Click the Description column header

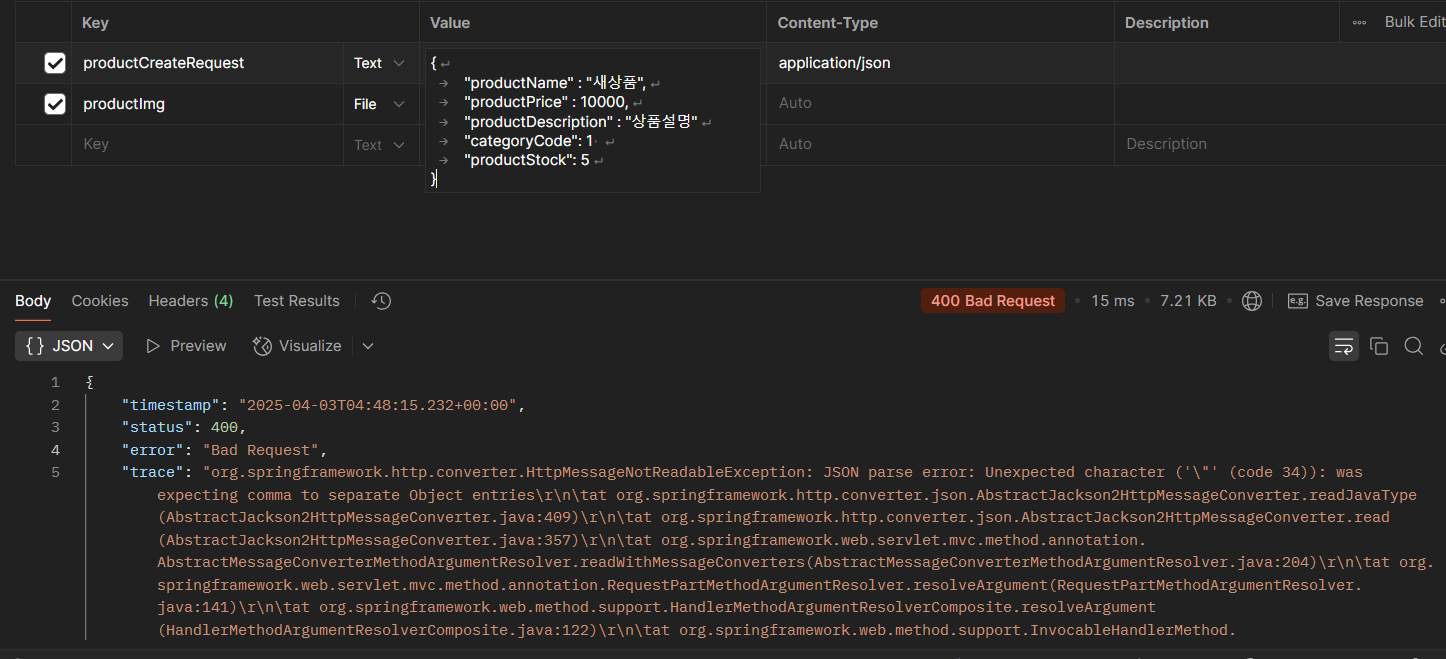coord(1167,22)
